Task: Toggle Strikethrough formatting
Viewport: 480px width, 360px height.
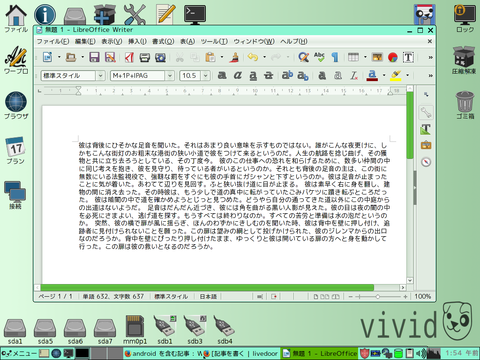Action: click(268, 76)
